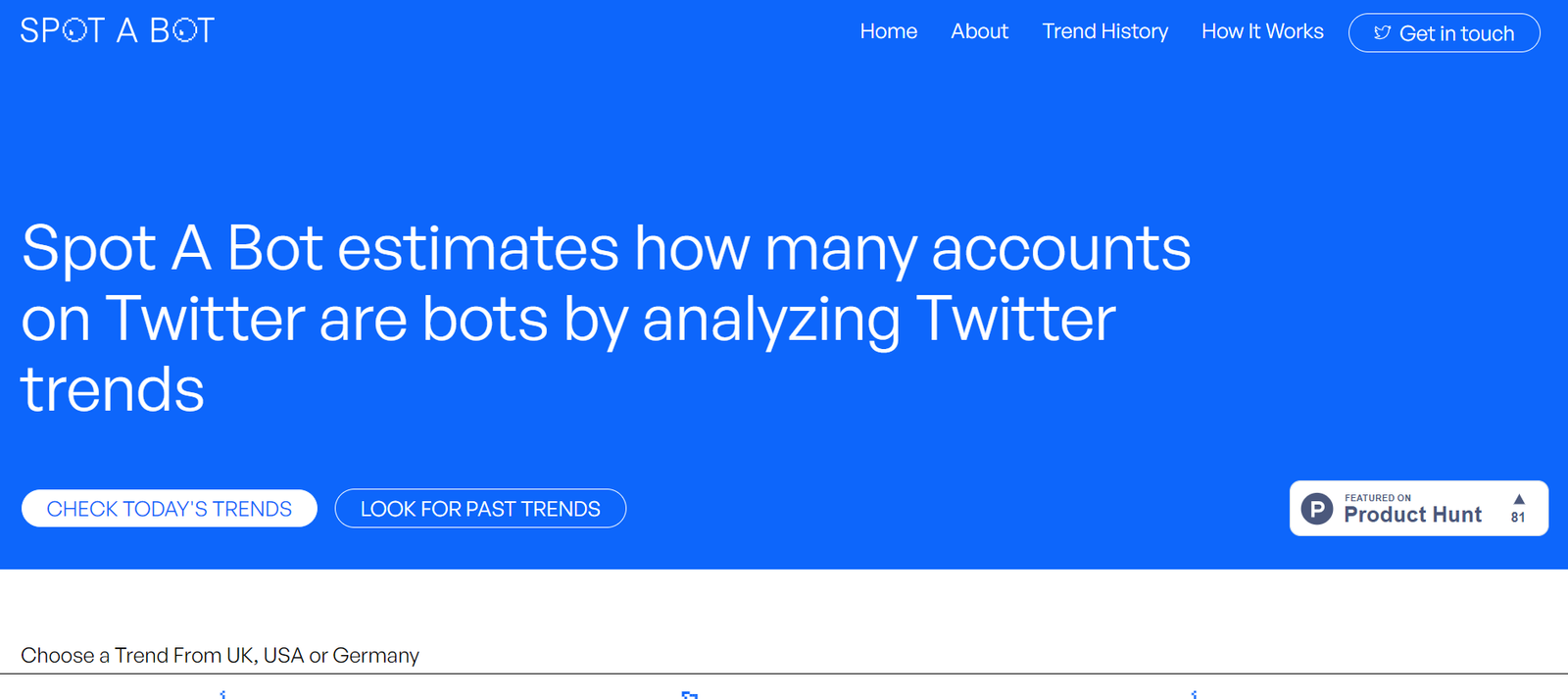Click the Product Hunt upvote triangle
The height and width of the screenshot is (699, 1568).
pyautogui.click(x=1519, y=499)
